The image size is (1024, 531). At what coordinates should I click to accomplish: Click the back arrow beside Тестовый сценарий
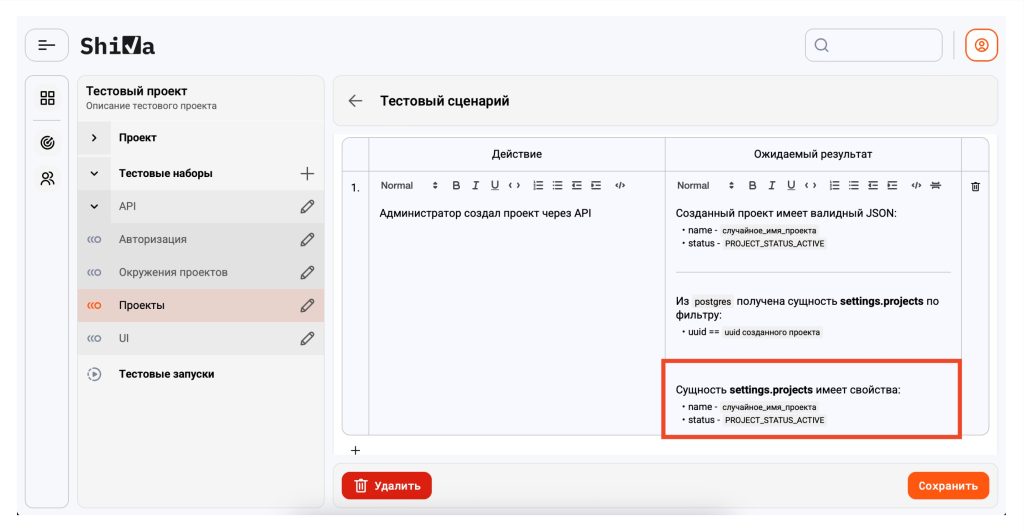click(x=355, y=101)
